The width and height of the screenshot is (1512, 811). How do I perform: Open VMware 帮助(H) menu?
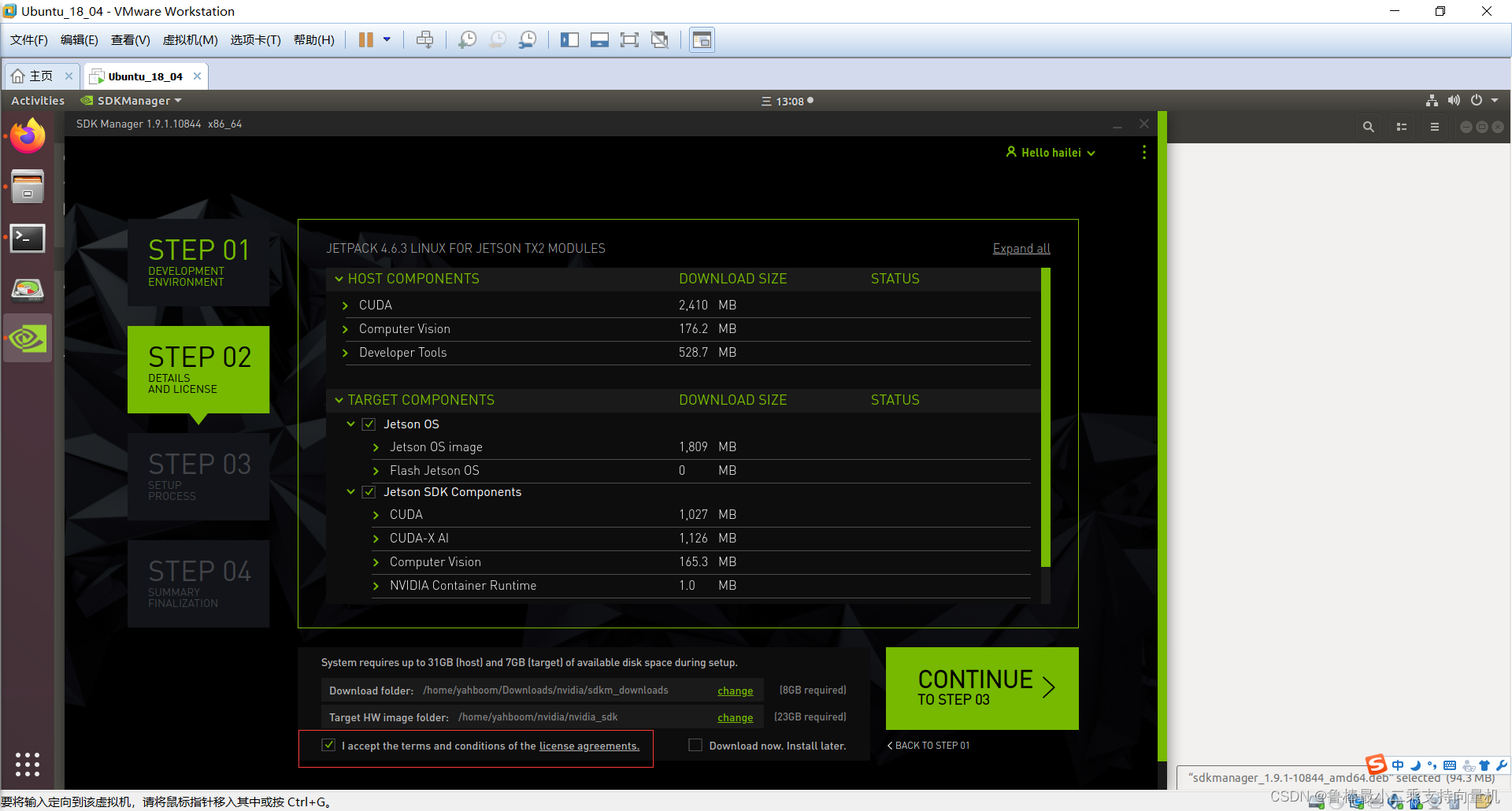click(x=313, y=40)
